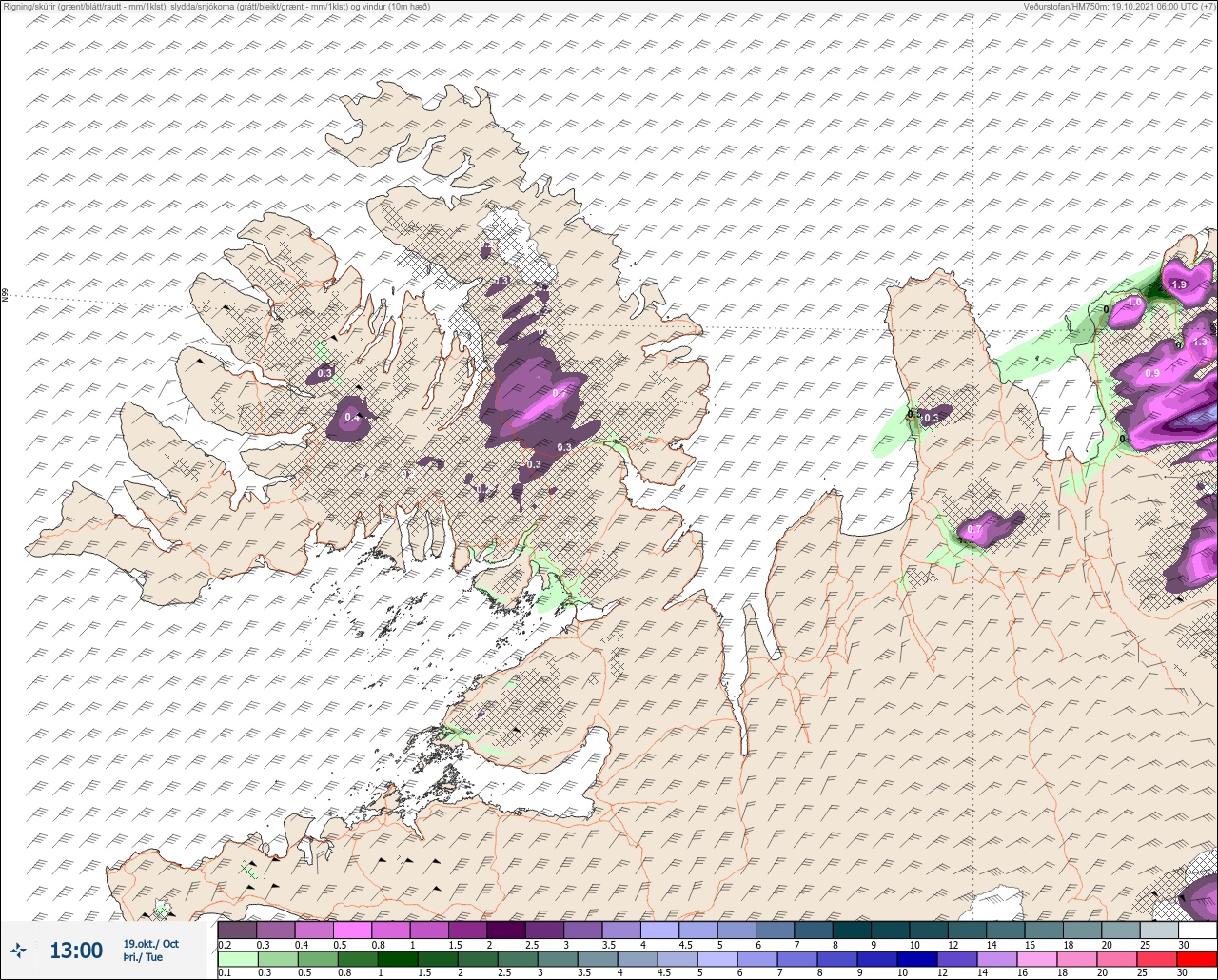Image resolution: width=1218 pixels, height=980 pixels.
Task: Select the 14 swatch in the snow legend row
Action: 1006,930
